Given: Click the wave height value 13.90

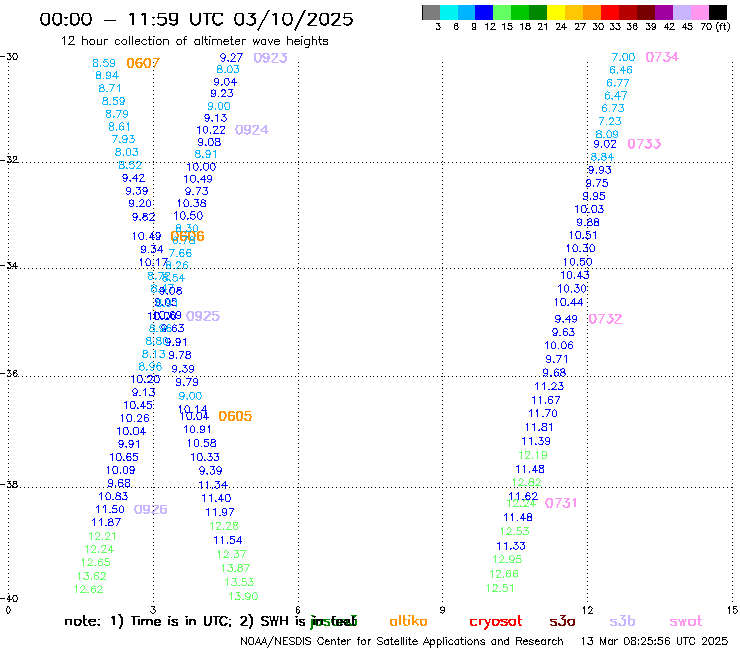Looking at the screenshot, I should 243,596.
